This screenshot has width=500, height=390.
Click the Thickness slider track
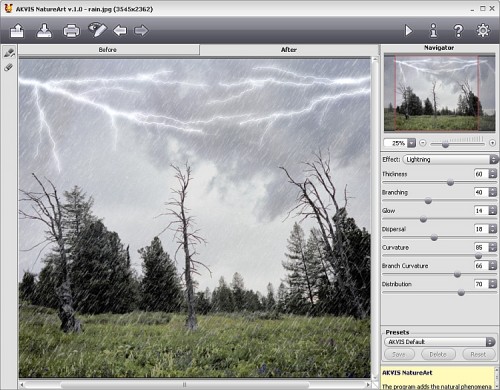[x=439, y=183]
